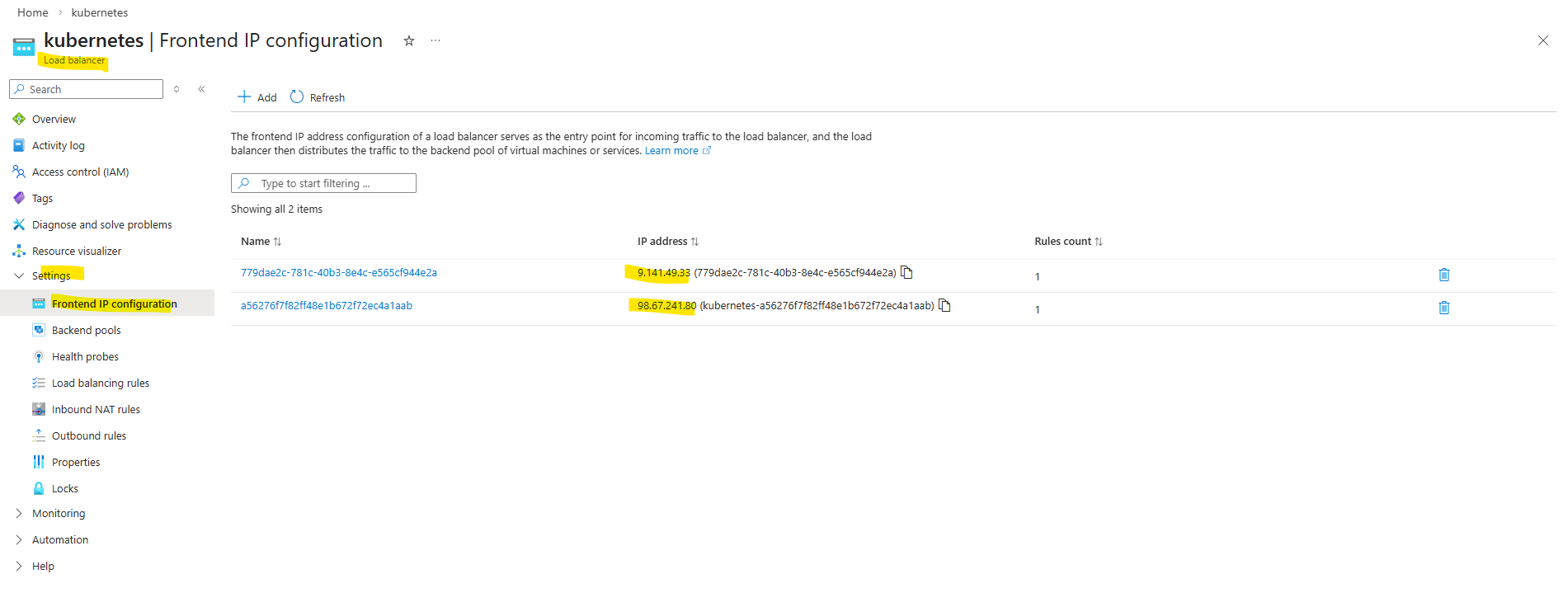The width and height of the screenshot is (1568, 607).
Task: Navigate to Home breadcrumb
Action: [x=33, y=12]
